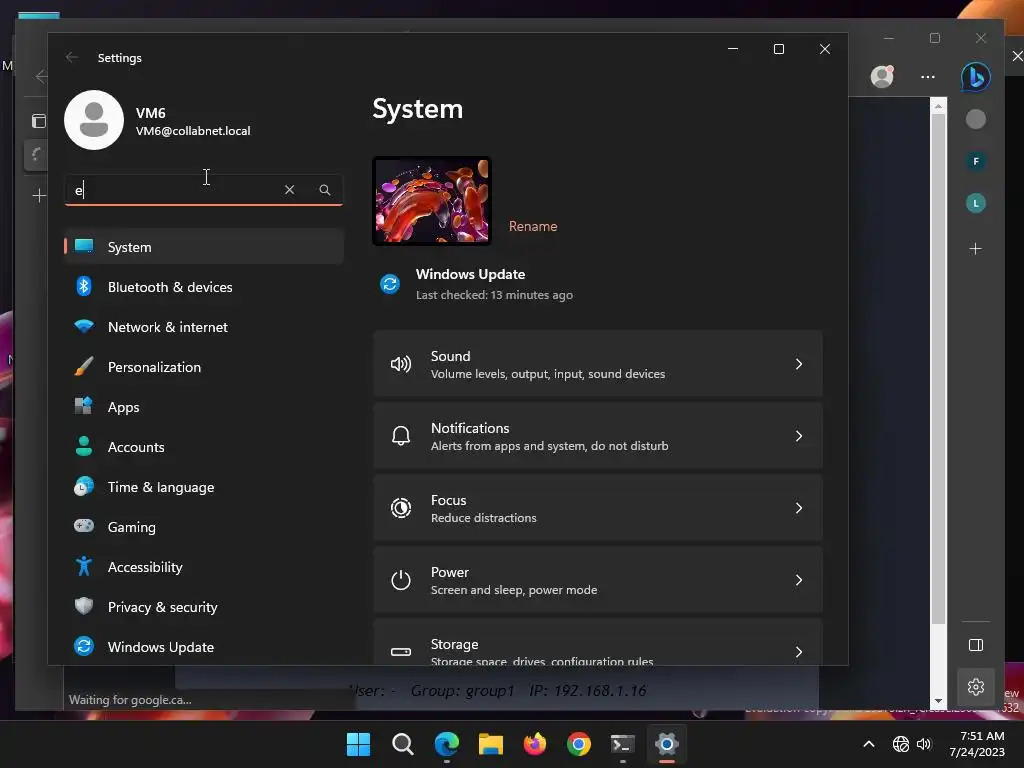The width and height of the screenshot is (1024, 768).
Task: Click the Storage drive icon
Action: tap(401, 652)
